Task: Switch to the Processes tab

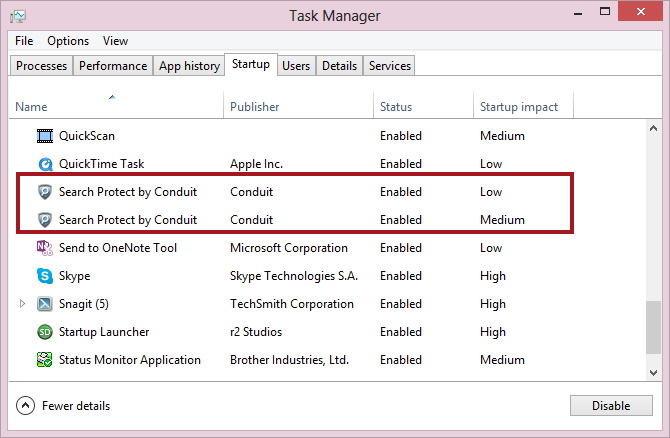Action: 41,66
